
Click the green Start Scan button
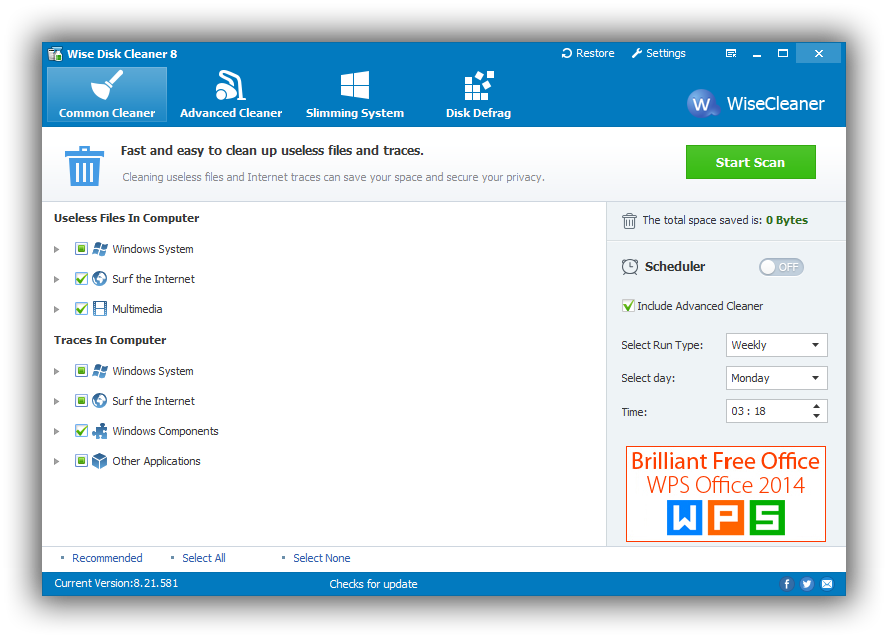pos(750,162)
